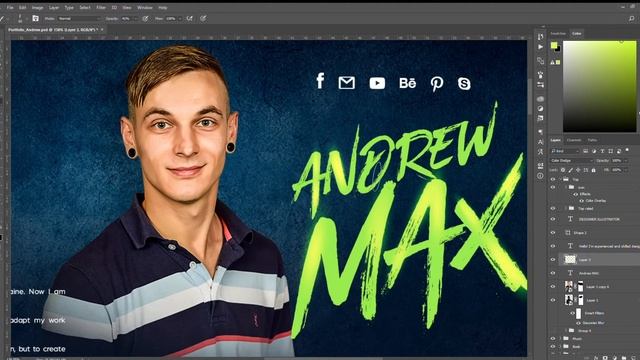640x360 pixels.
Task: Expand the Group 4 folder
Action: 566,331
